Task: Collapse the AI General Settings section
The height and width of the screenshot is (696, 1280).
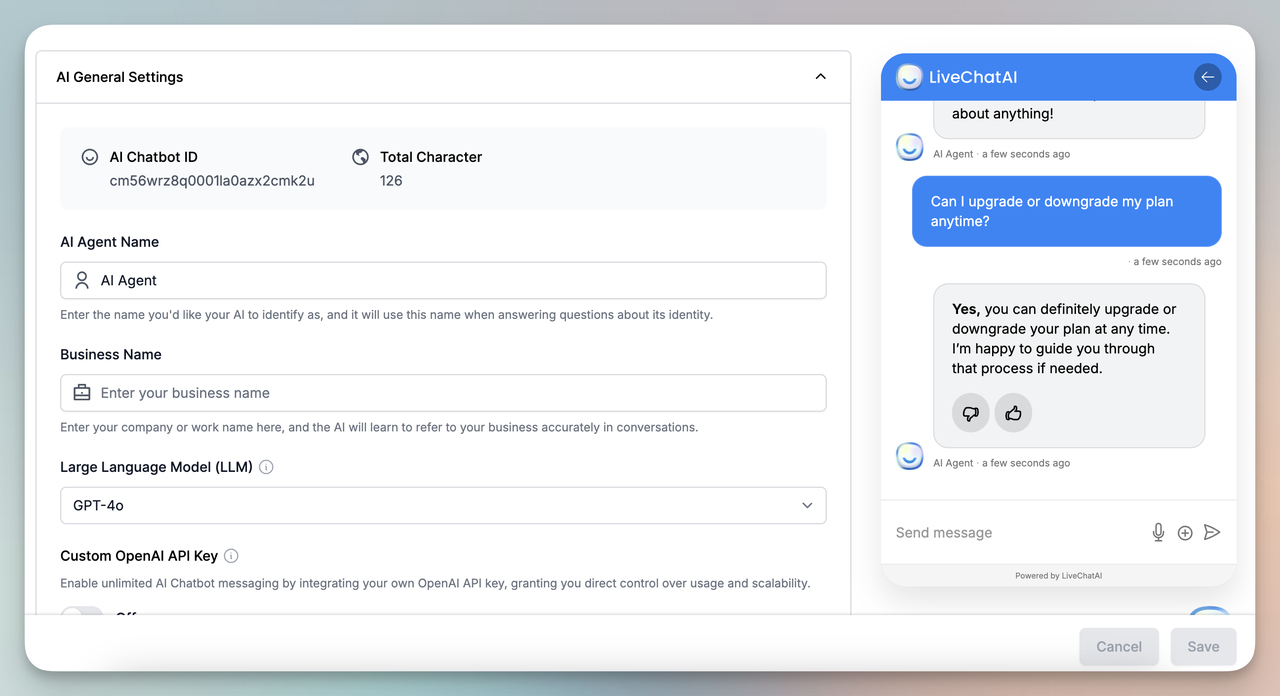Action: click(820, 76)
